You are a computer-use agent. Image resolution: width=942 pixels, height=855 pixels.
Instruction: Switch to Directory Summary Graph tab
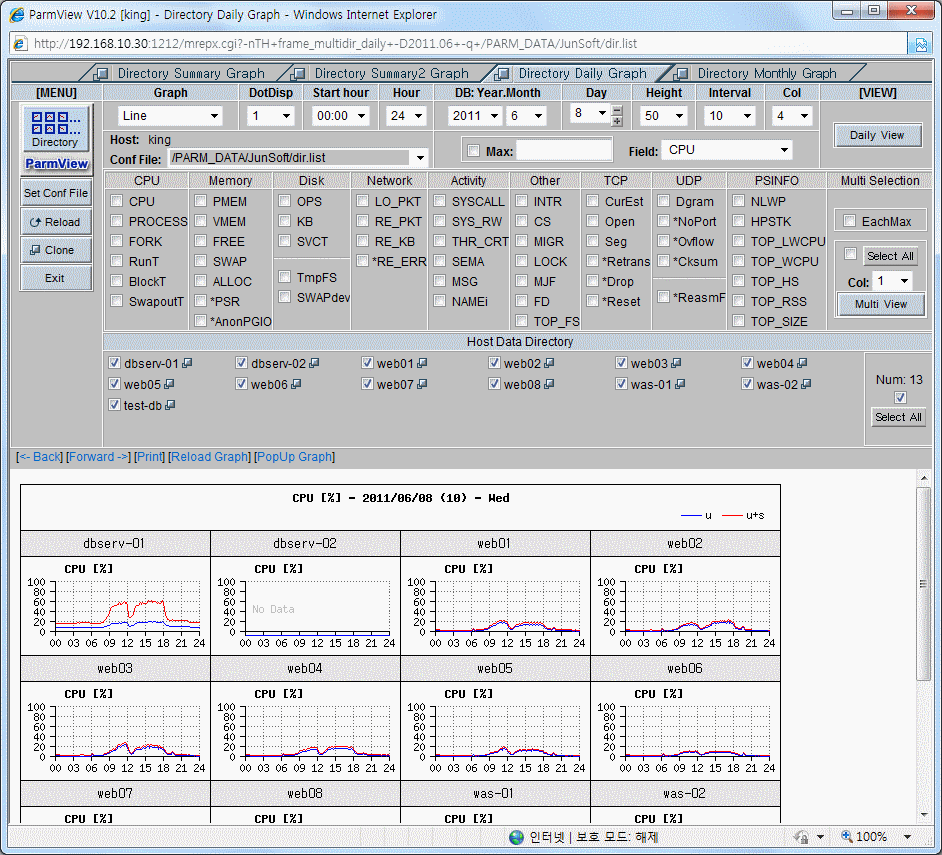point(191,73)
